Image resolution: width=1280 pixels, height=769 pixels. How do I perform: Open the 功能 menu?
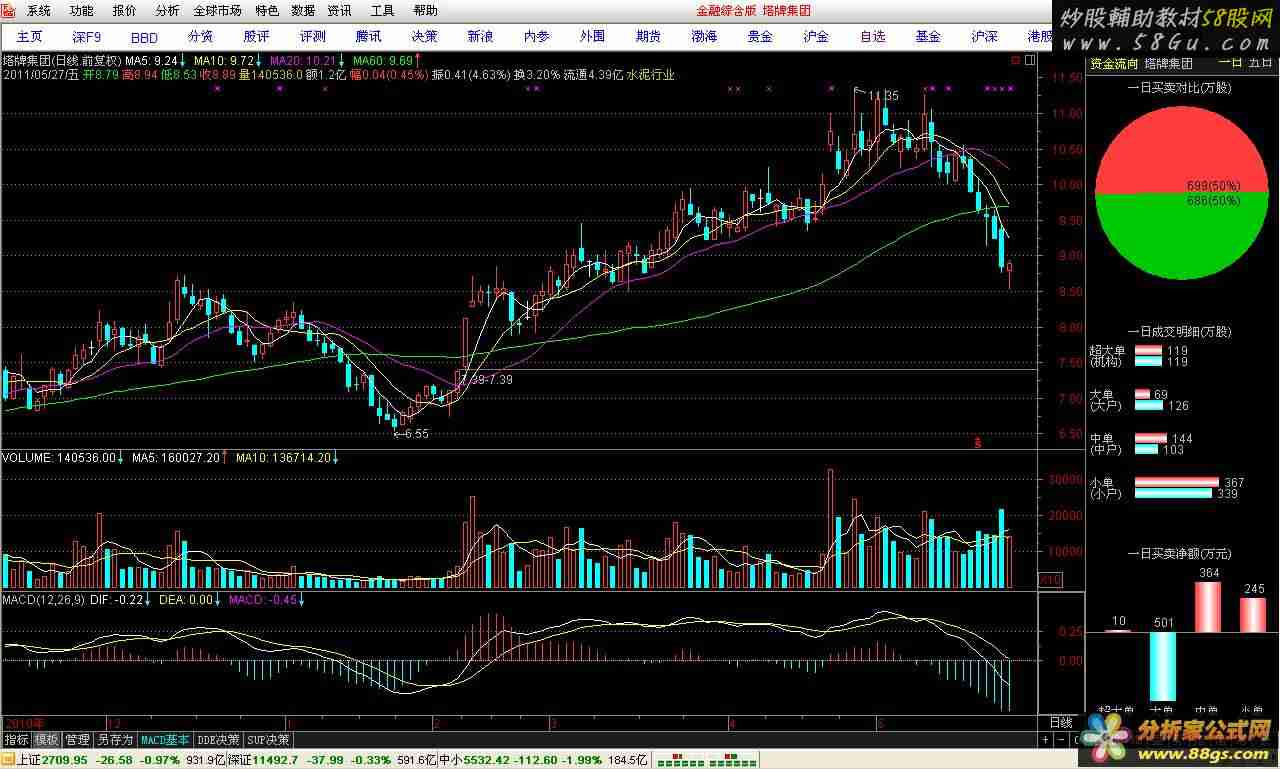point(81,11)
